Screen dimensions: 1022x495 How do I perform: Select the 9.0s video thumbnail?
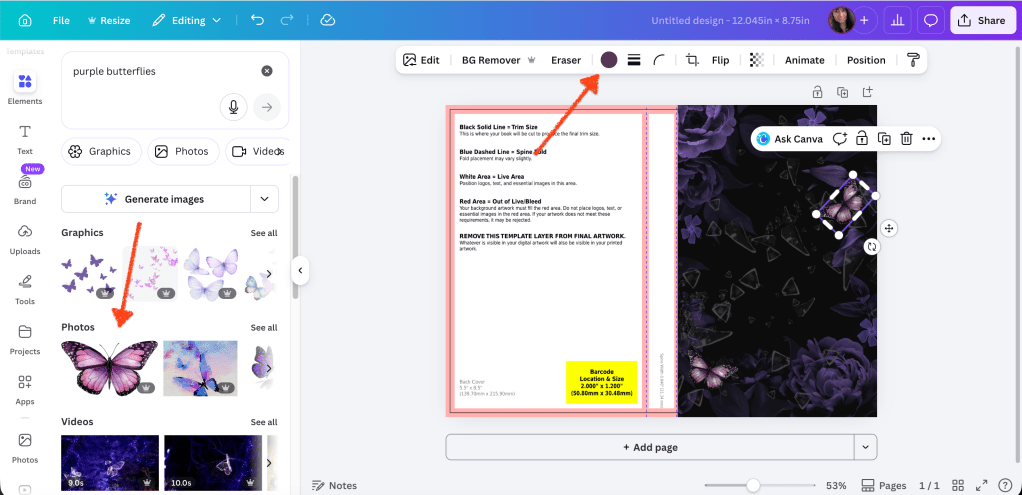[110, 462]
